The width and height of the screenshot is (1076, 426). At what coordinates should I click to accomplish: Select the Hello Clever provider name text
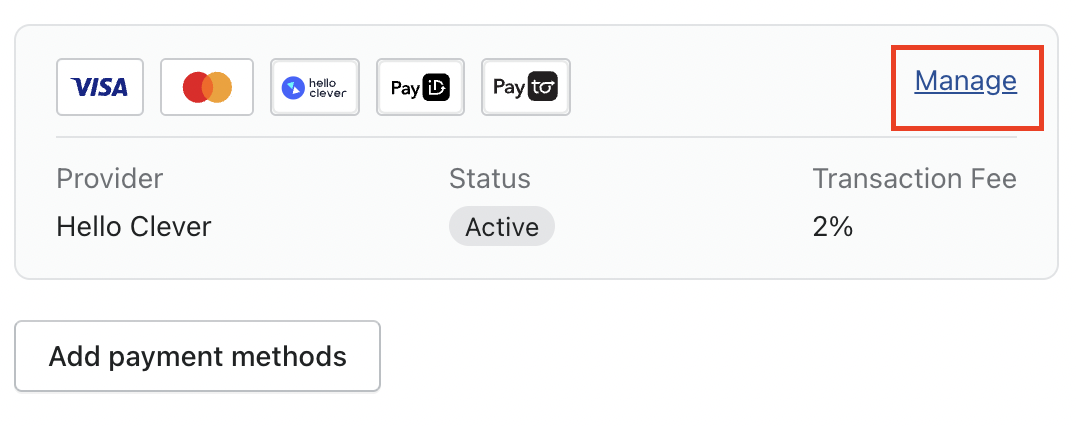coord(134,227)
